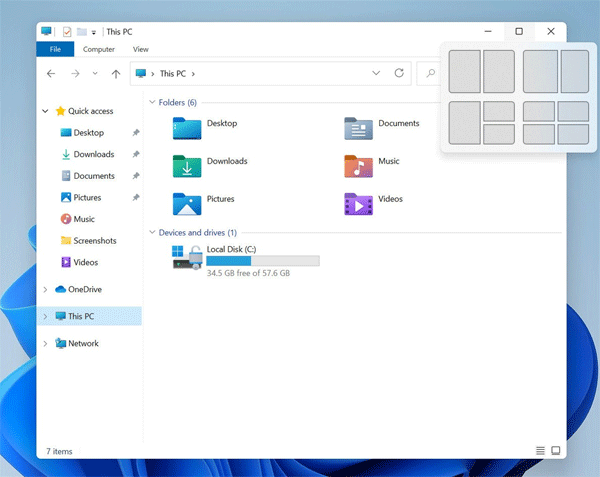Viewport: 600px width, 477px height.
Task: Expand chevron after This PC in address bar
Action: [x=193, y=74]
